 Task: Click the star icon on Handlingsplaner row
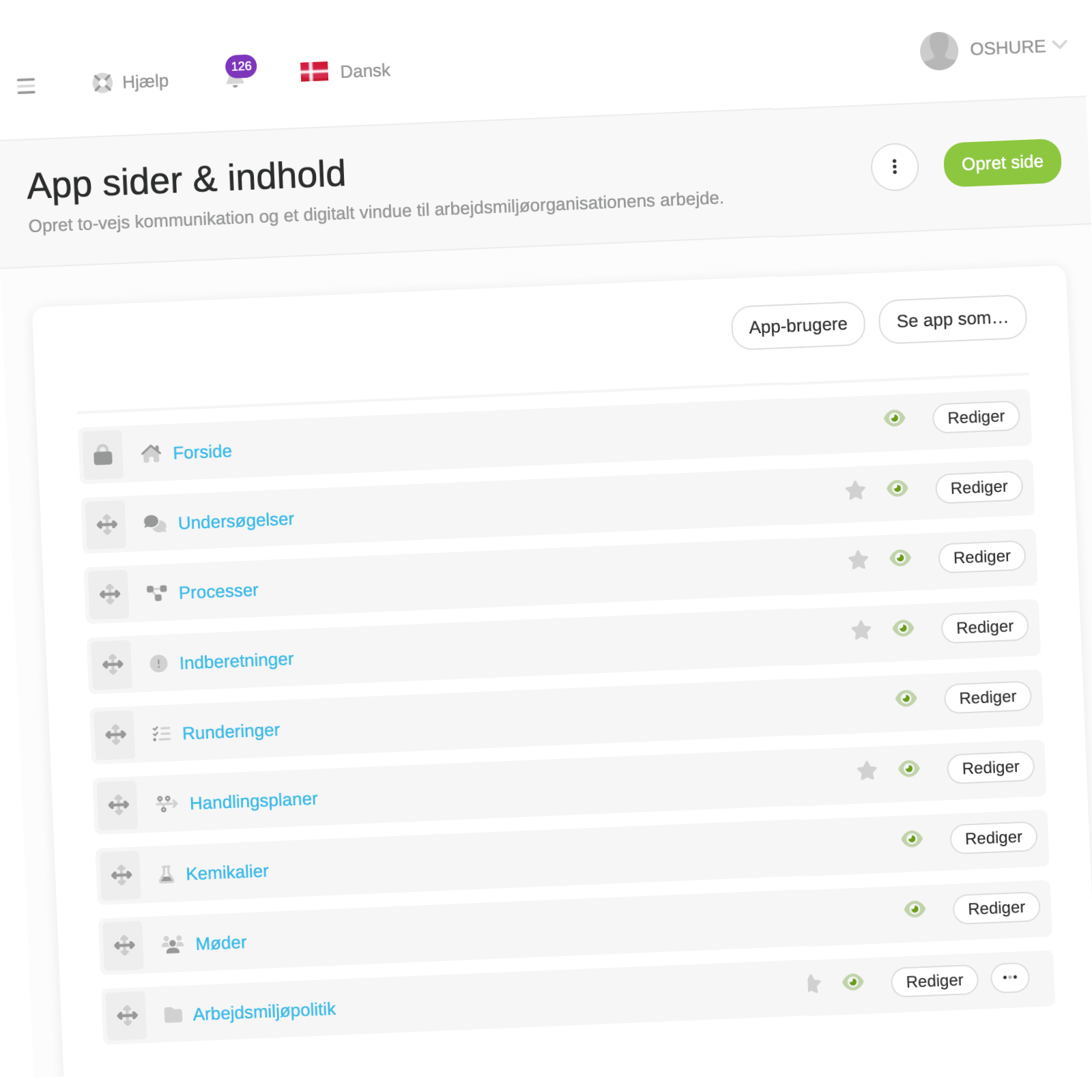pyautogui.click(x=867, y=771)
